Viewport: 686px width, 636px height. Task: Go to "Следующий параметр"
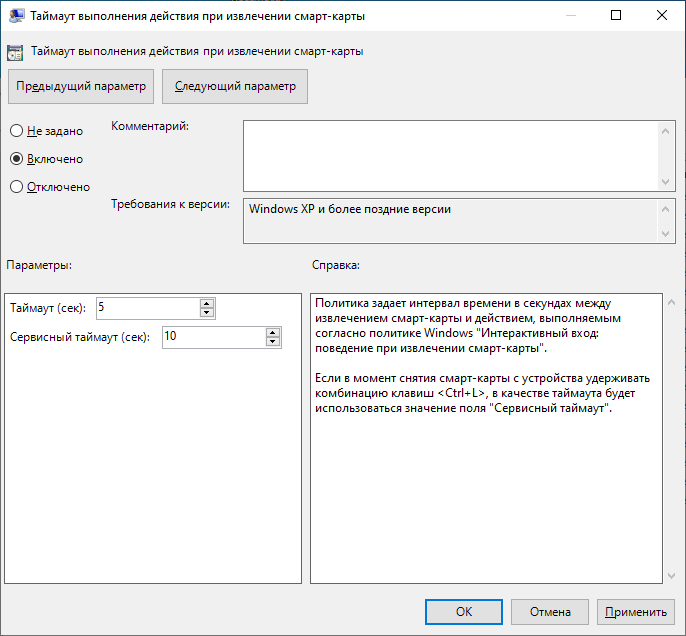click(x=235, y=86)
